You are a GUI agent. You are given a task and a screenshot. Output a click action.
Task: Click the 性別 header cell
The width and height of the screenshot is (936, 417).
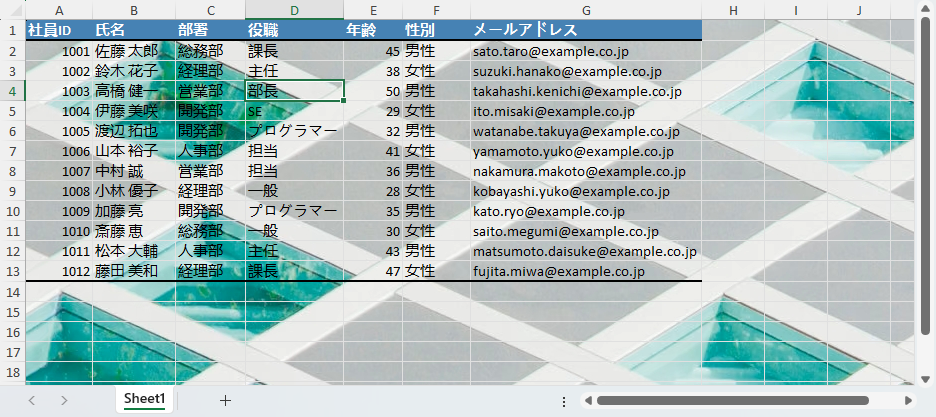436,30
